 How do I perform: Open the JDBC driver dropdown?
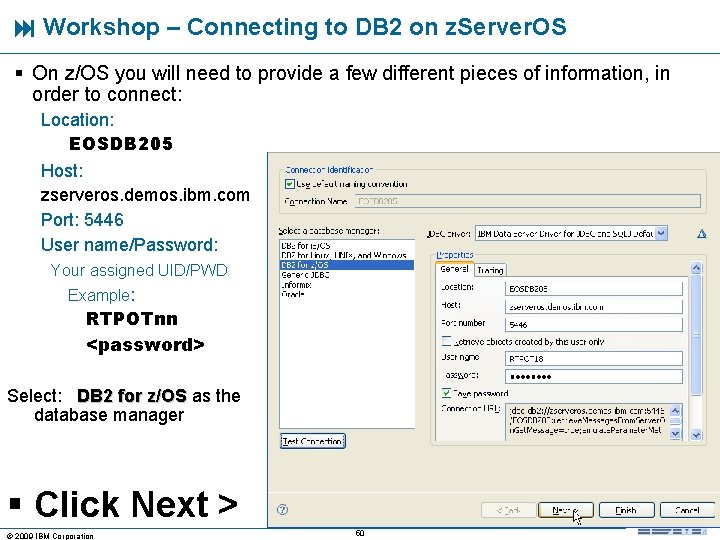[661, 233]
